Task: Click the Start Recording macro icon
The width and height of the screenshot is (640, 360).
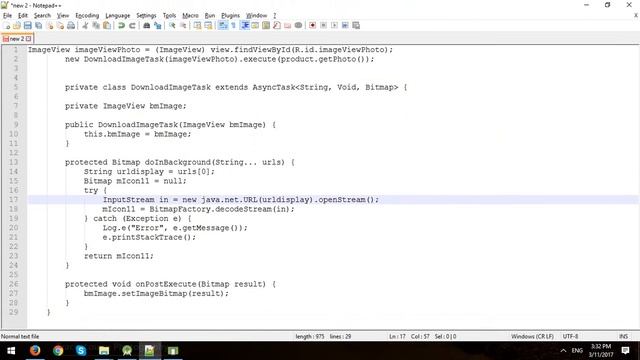Action: [x=313, y=25]
